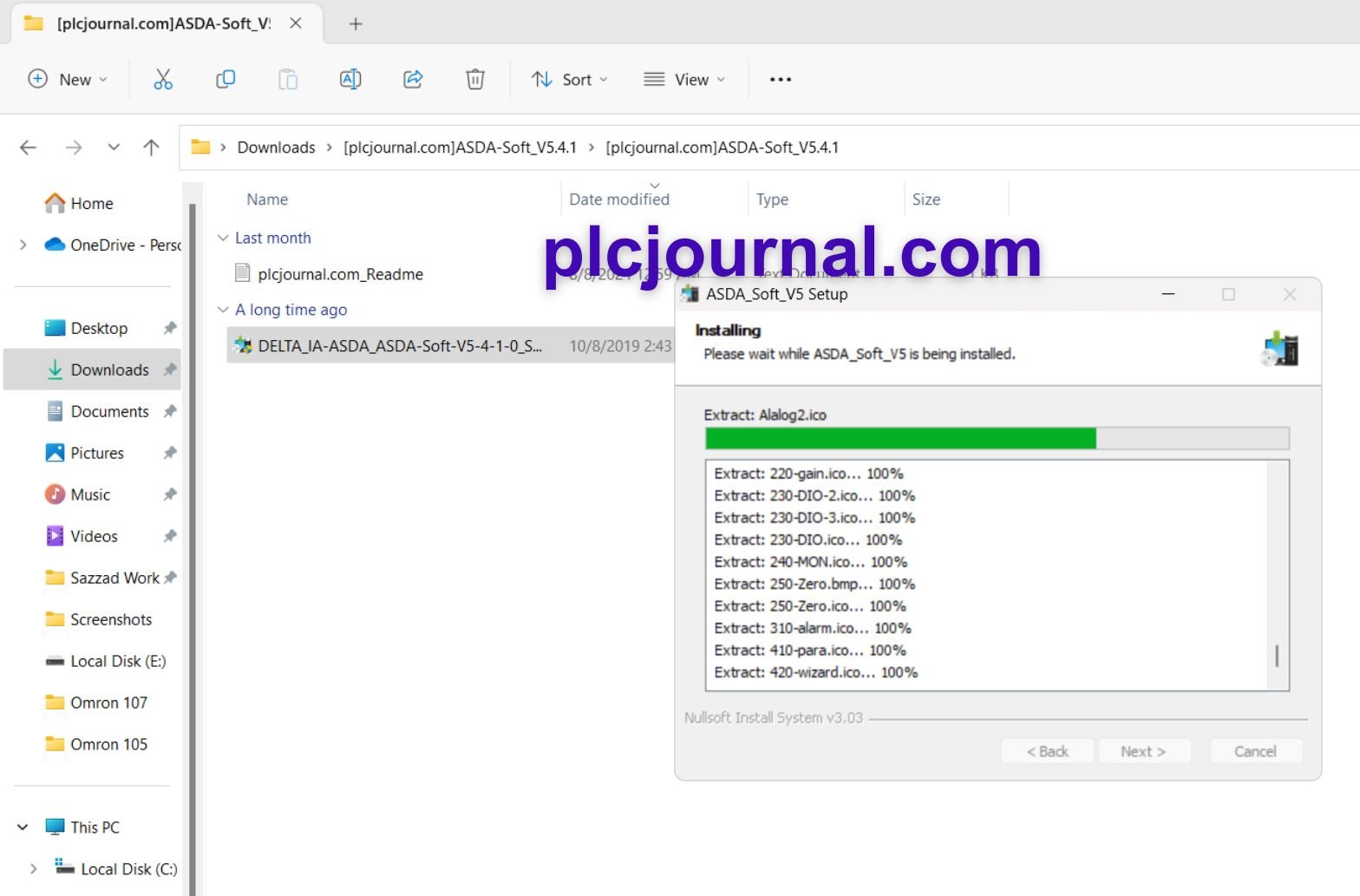Expand the Local Disk (C:) node

pyautogui.click(x=34, y=869)
